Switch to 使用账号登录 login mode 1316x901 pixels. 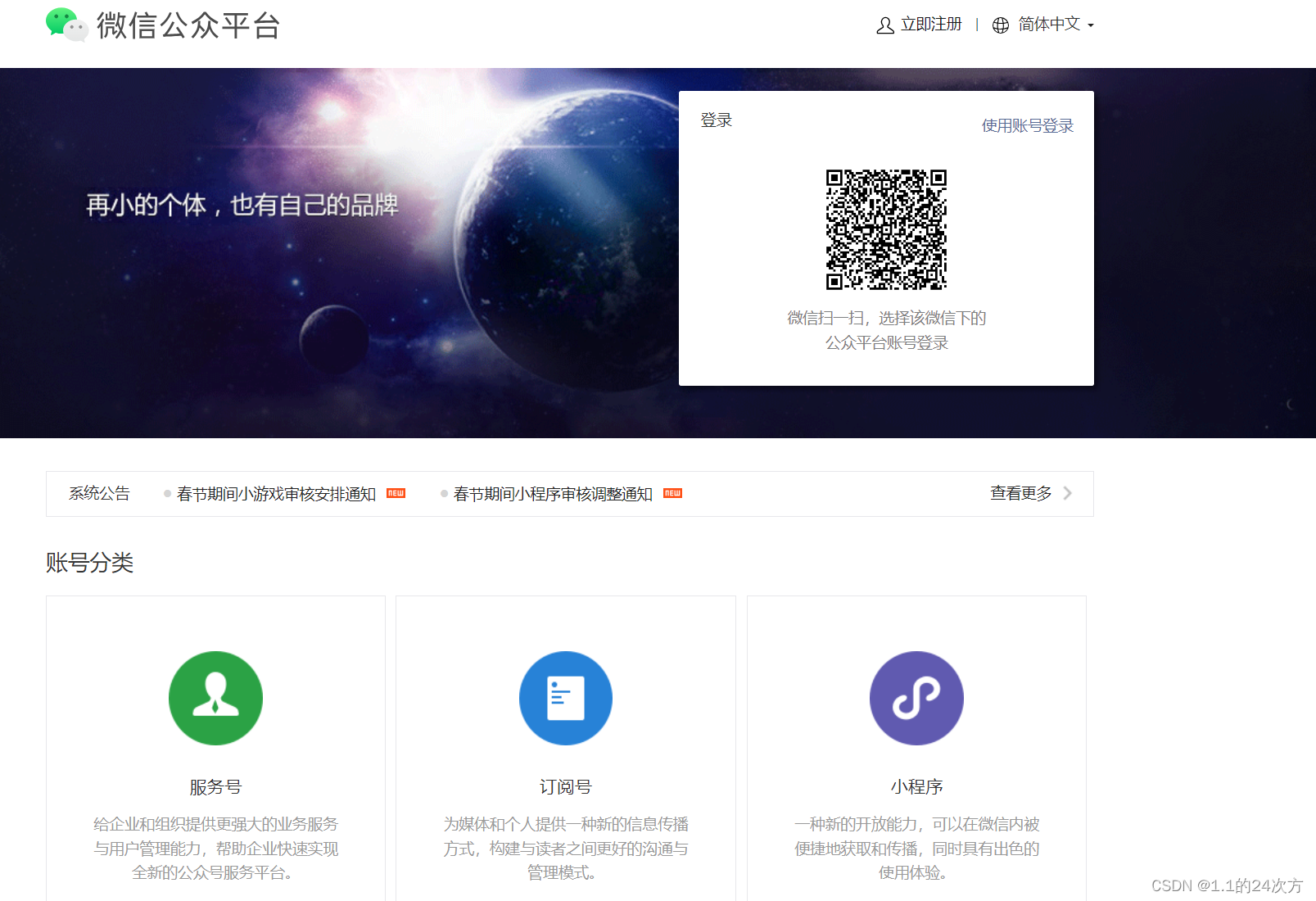point(1028,125)
